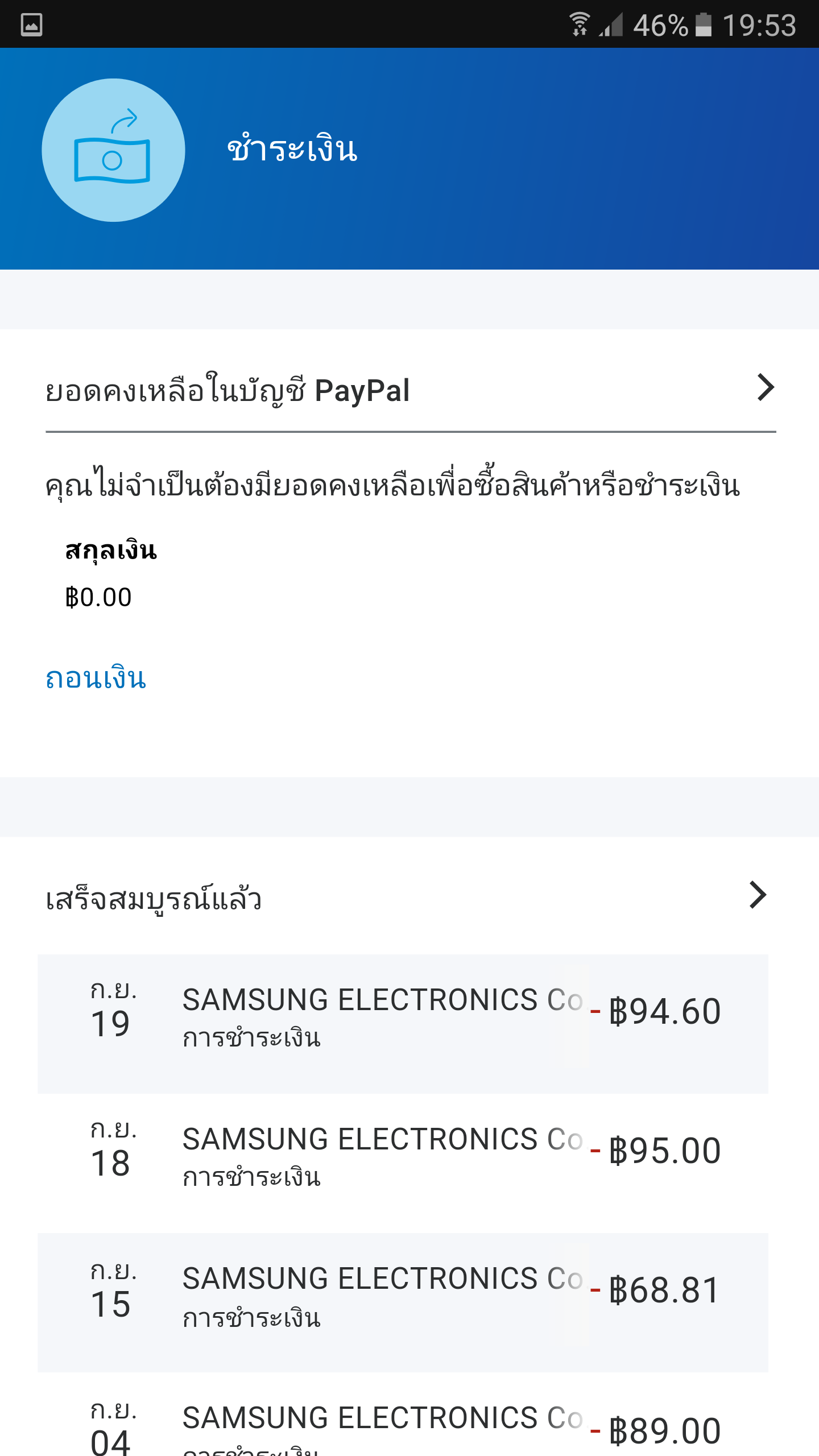Image resolution: width=819 pixels, height=1456 pixels.
Task: Tap the battery indicator icon
Action: tap(704, 24)
